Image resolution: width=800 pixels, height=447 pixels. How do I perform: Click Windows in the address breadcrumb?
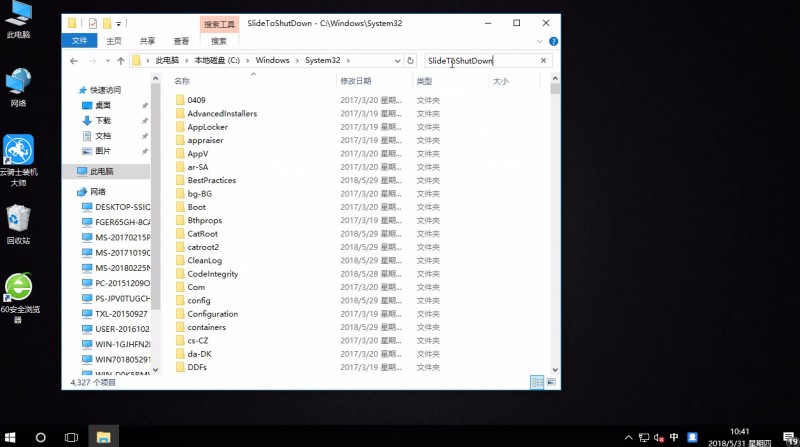272,60
